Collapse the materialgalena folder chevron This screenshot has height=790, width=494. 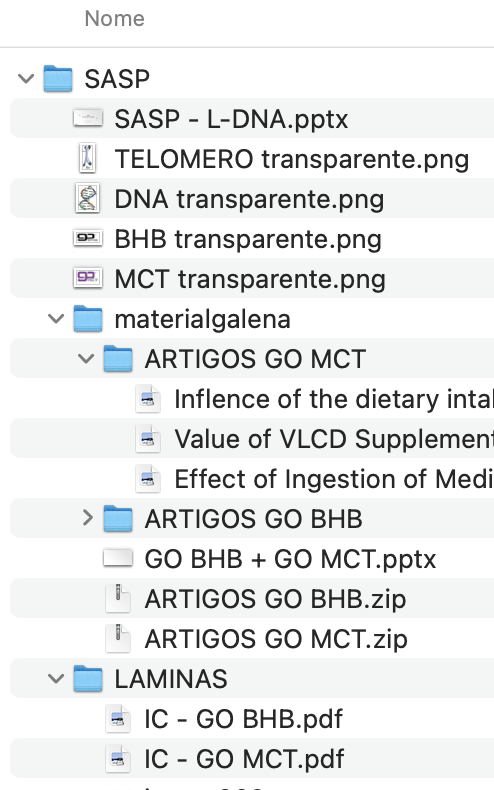pyautogui.click(x=56, y=319)
